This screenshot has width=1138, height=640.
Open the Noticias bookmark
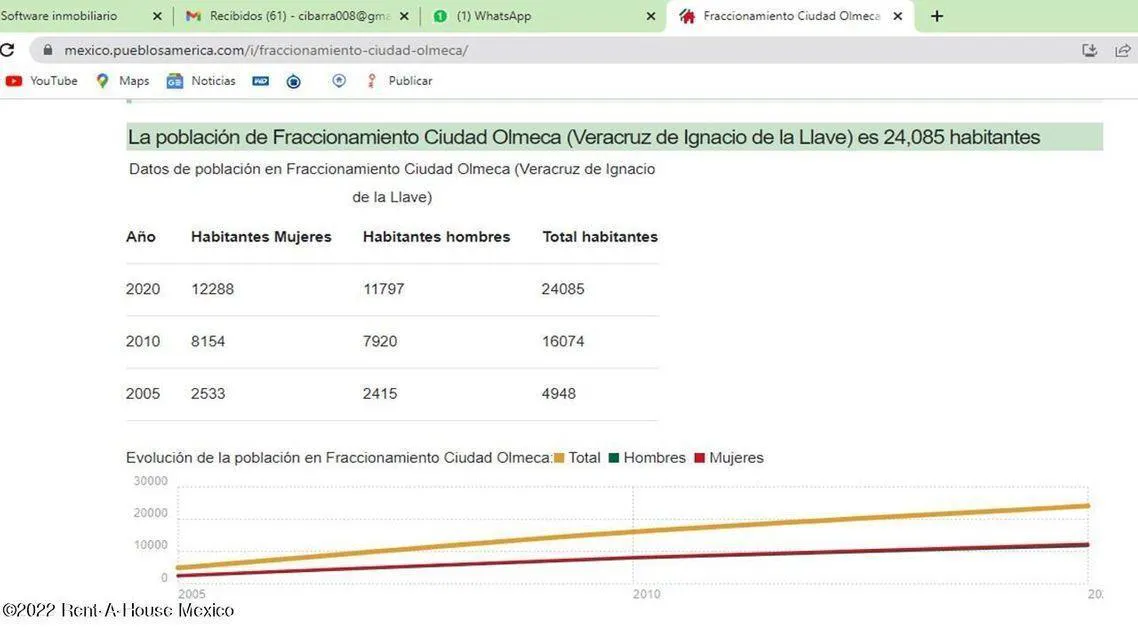tap(201, 81)
